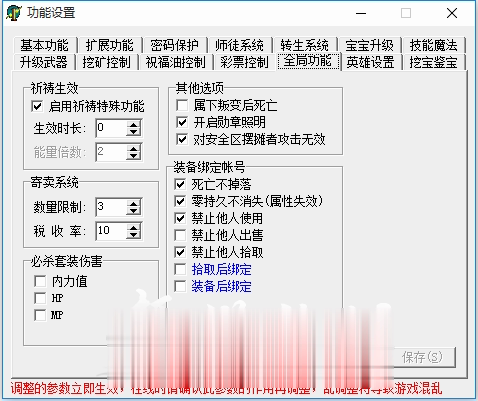Viewport: 478px width, 401px height.
Task: Click the 保存(S) button
Action: (x=422, y=357)
